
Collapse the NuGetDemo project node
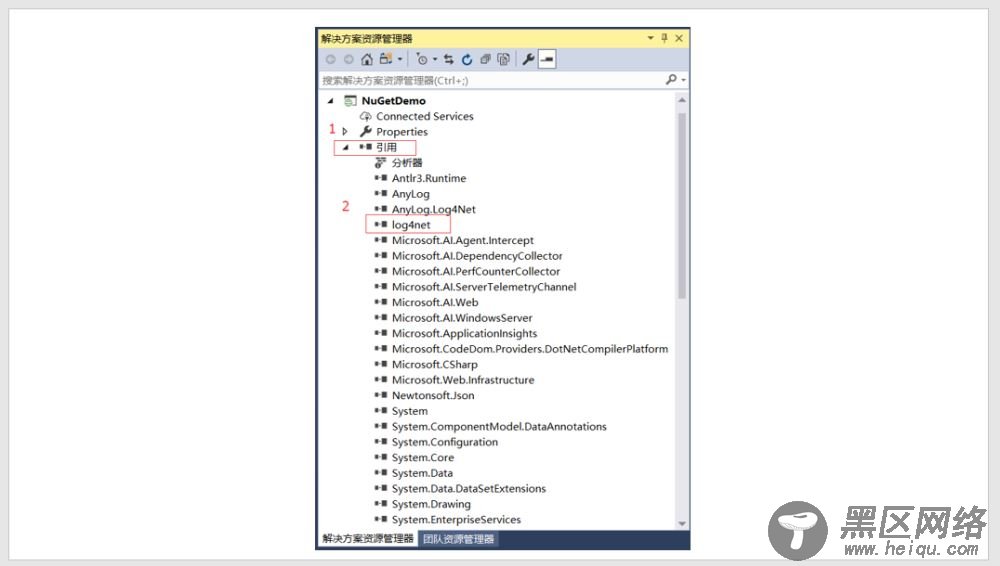coord(330,101)
